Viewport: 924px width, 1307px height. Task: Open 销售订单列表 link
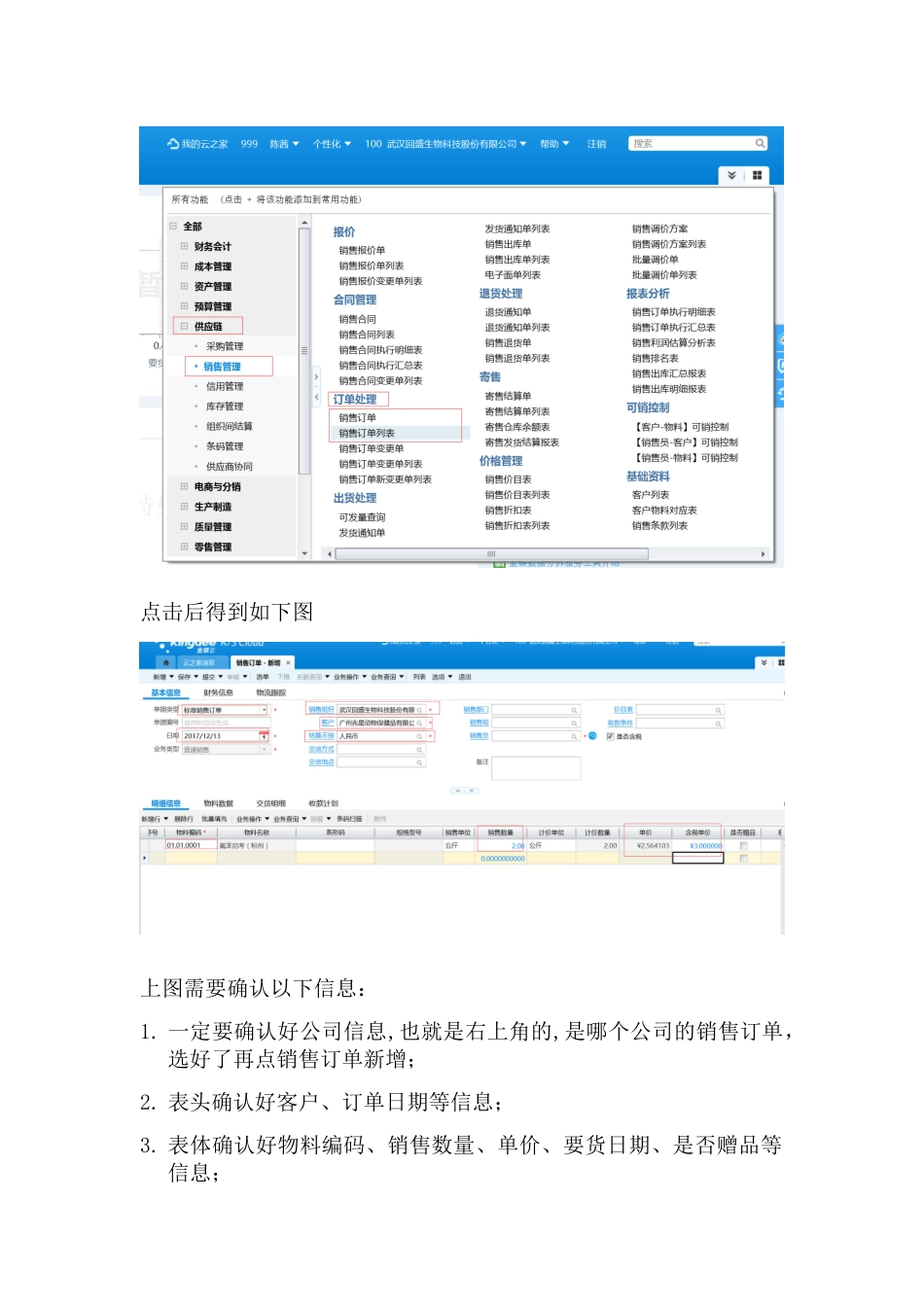coord(367,434)
